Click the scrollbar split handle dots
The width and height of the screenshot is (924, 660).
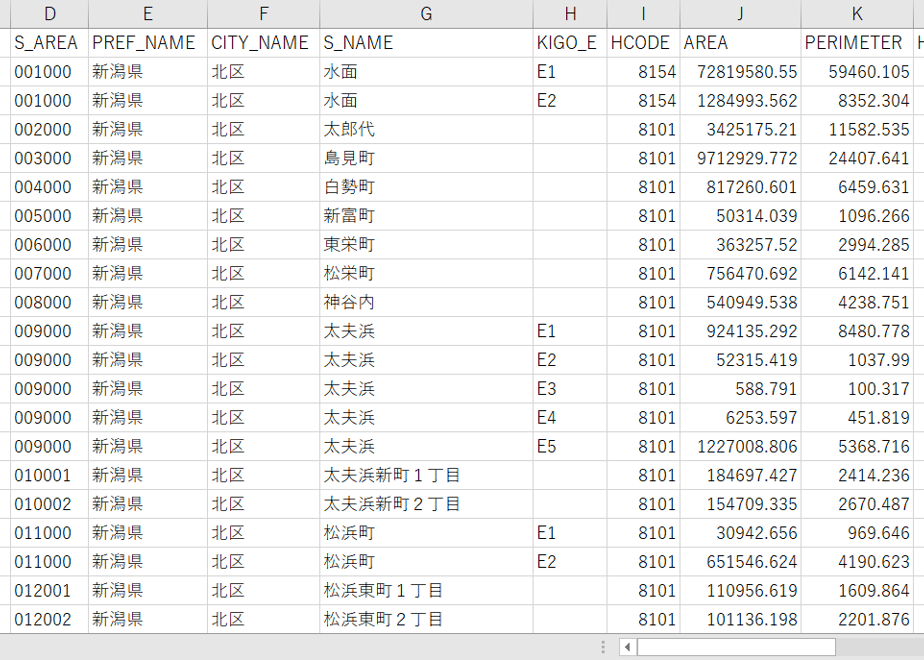click(x=602, y=647)
